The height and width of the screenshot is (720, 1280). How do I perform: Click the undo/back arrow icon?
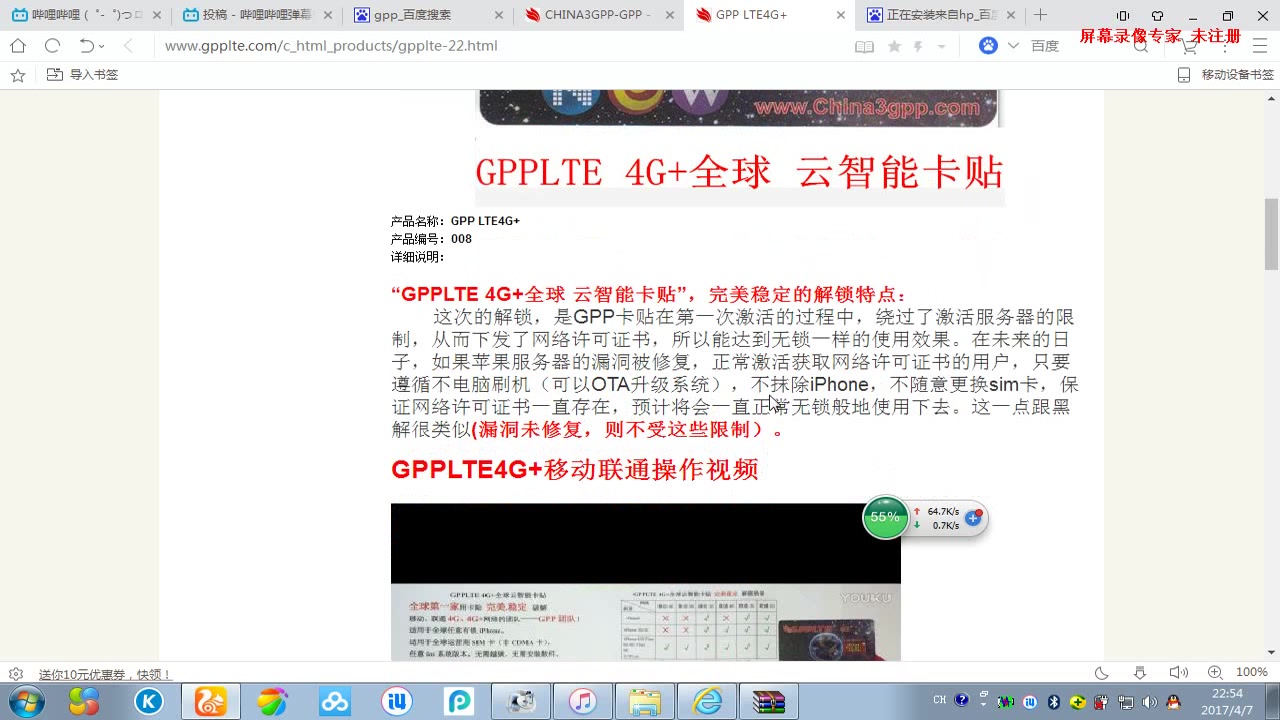pos(86,46)
